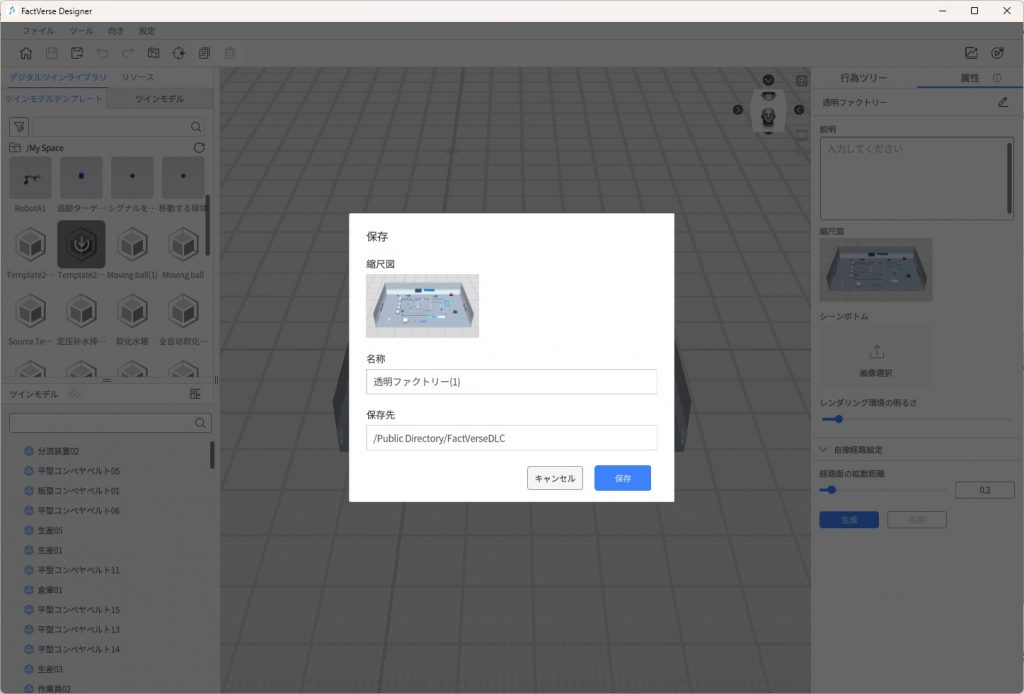Viewport: 1024px width, 694px height.
Task: Switch to the リソース tab
Action: (138, 77)
